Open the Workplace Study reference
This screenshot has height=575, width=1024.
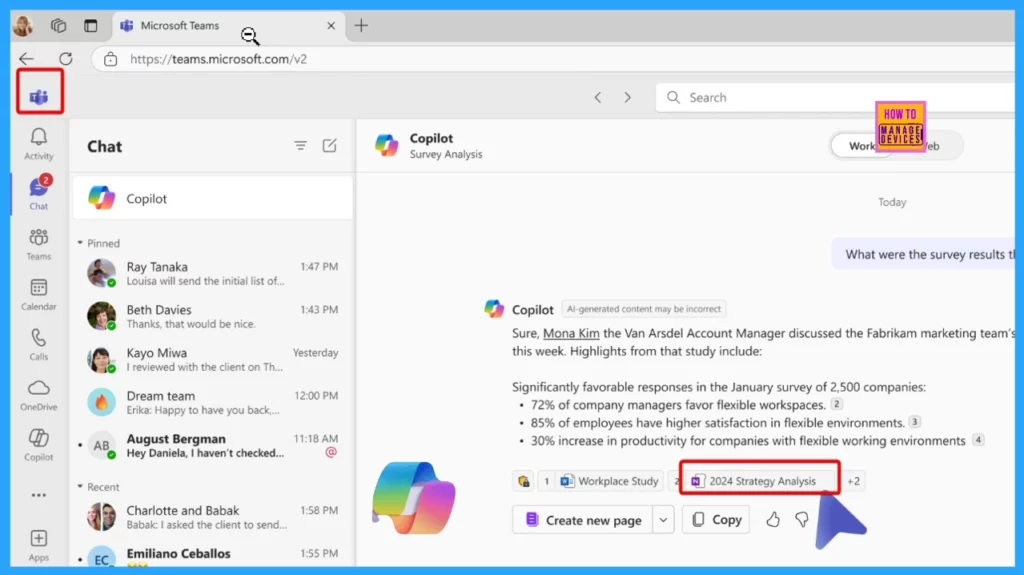coord(610,481)
